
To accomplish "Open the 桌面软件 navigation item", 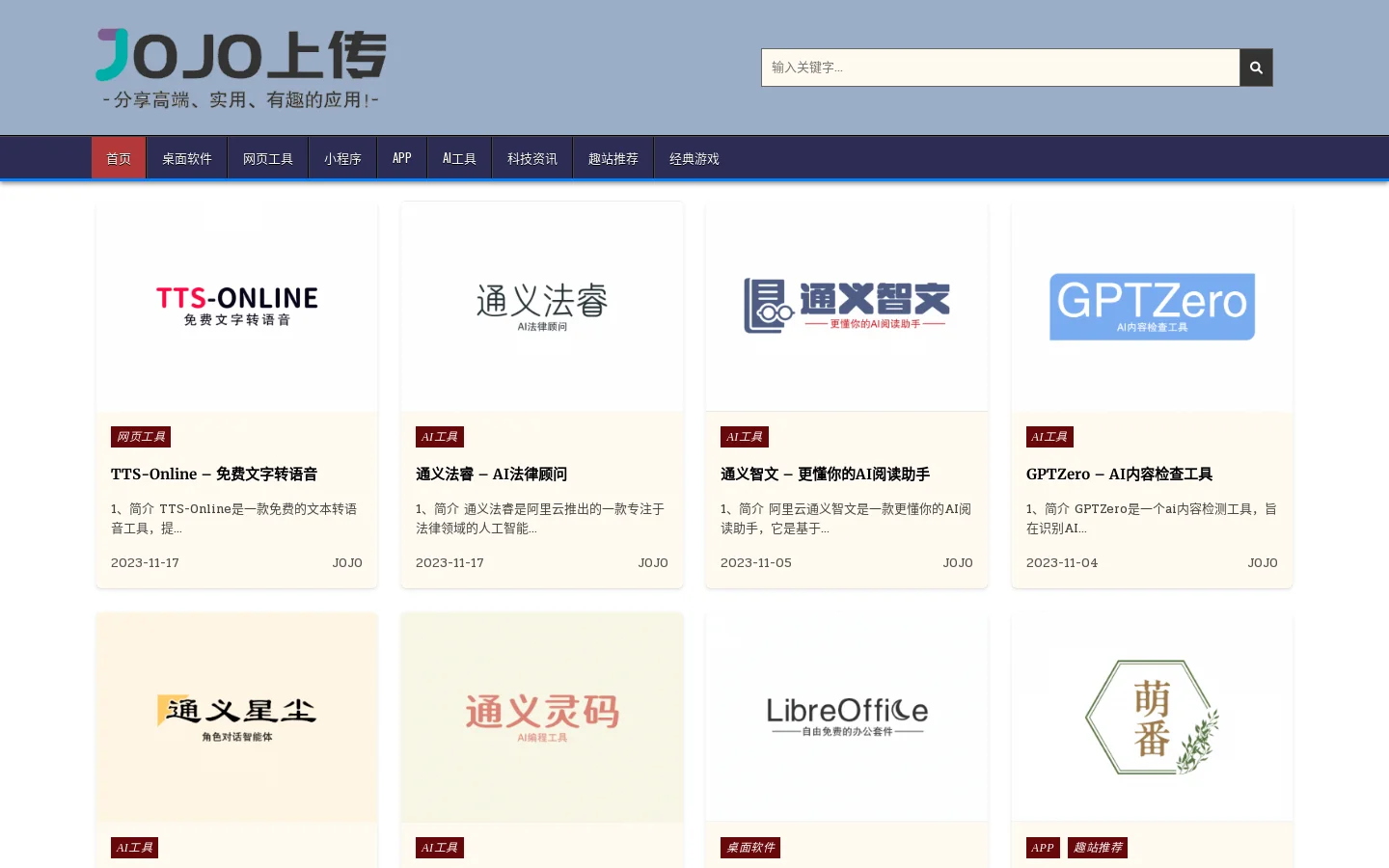I will (x=187, y=158).
